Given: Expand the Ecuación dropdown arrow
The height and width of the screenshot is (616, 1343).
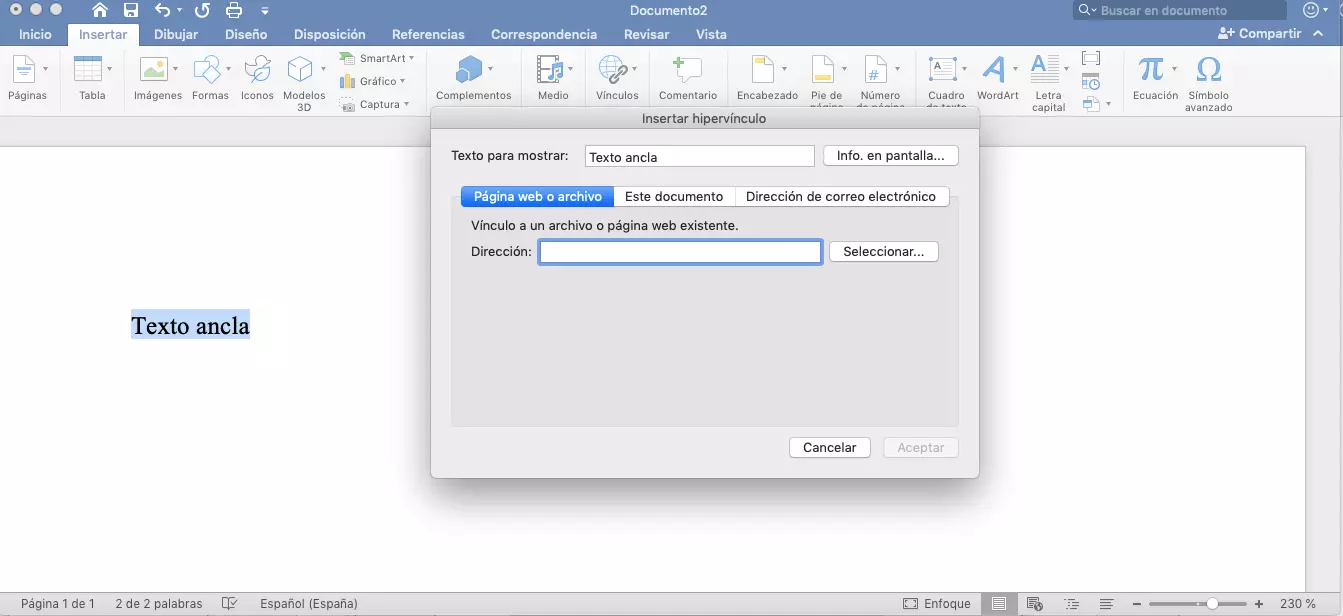Looking at the screenshot, I should [x=1174, y=69].
